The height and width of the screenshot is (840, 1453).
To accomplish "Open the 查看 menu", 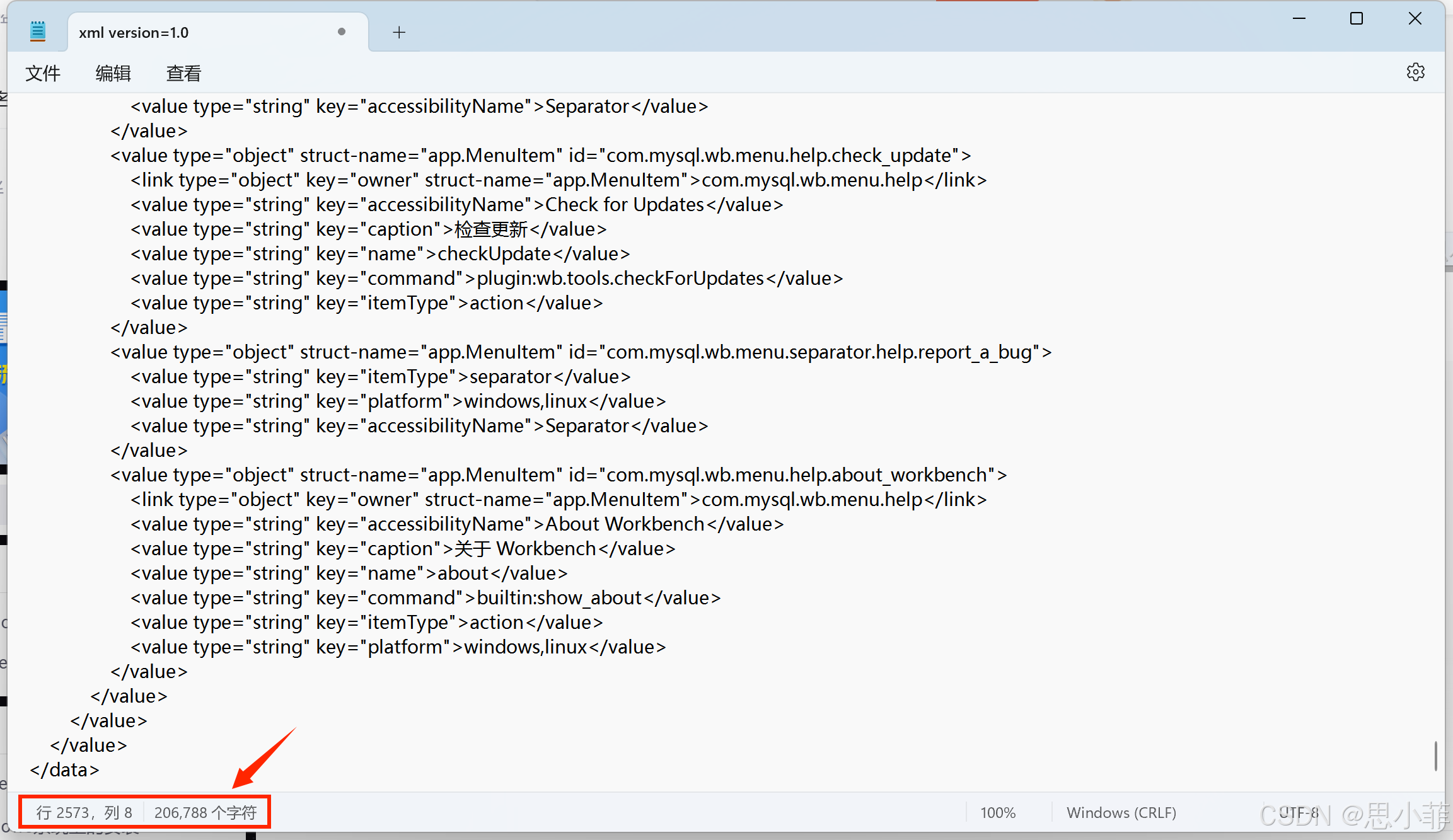I will tap(183, 73).
